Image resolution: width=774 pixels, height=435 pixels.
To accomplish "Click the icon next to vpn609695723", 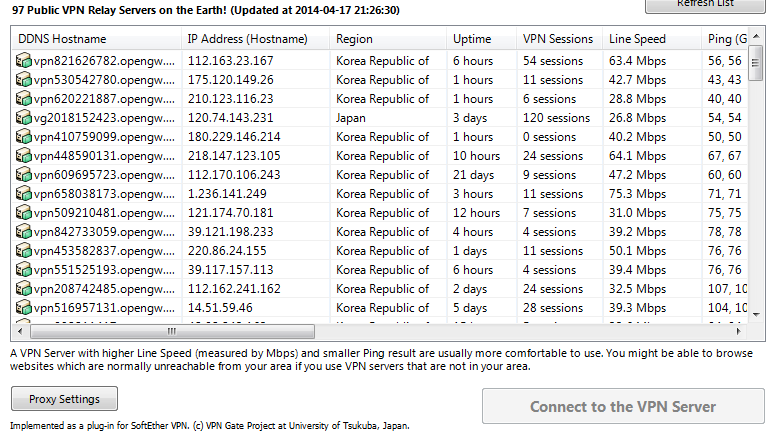I will pos(24,175).
